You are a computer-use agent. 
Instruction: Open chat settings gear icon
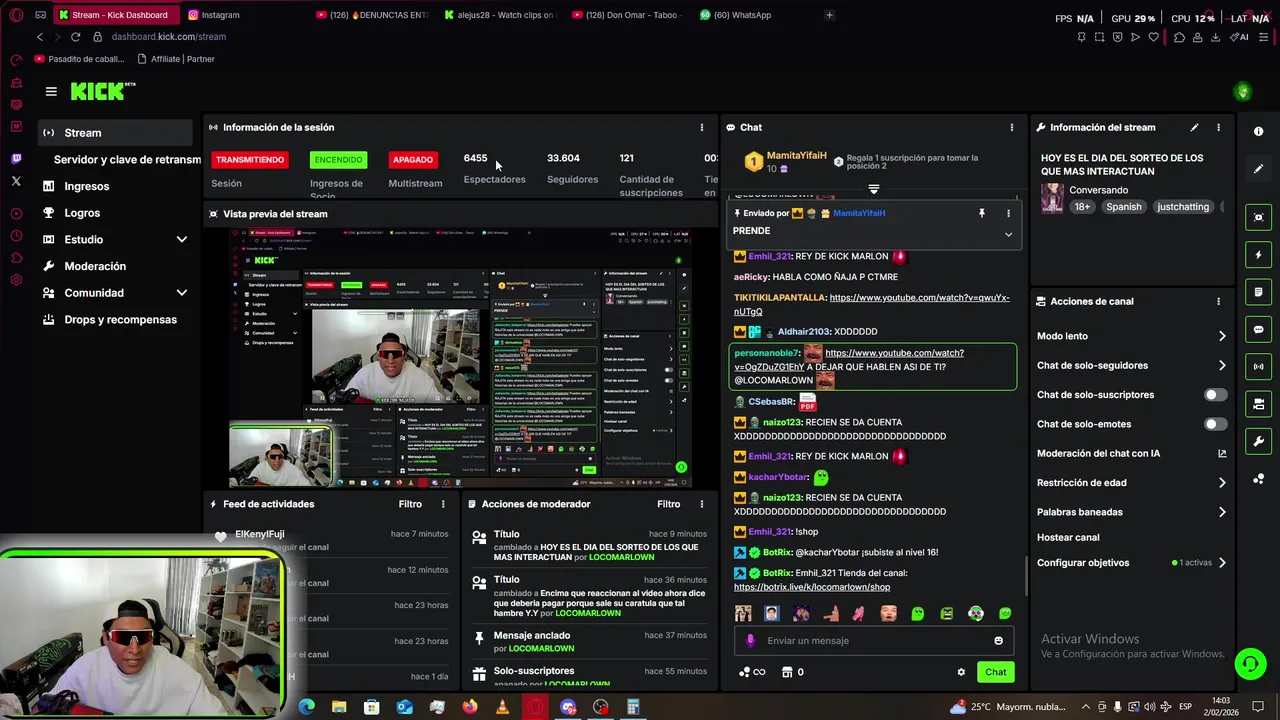coord(961,672)
